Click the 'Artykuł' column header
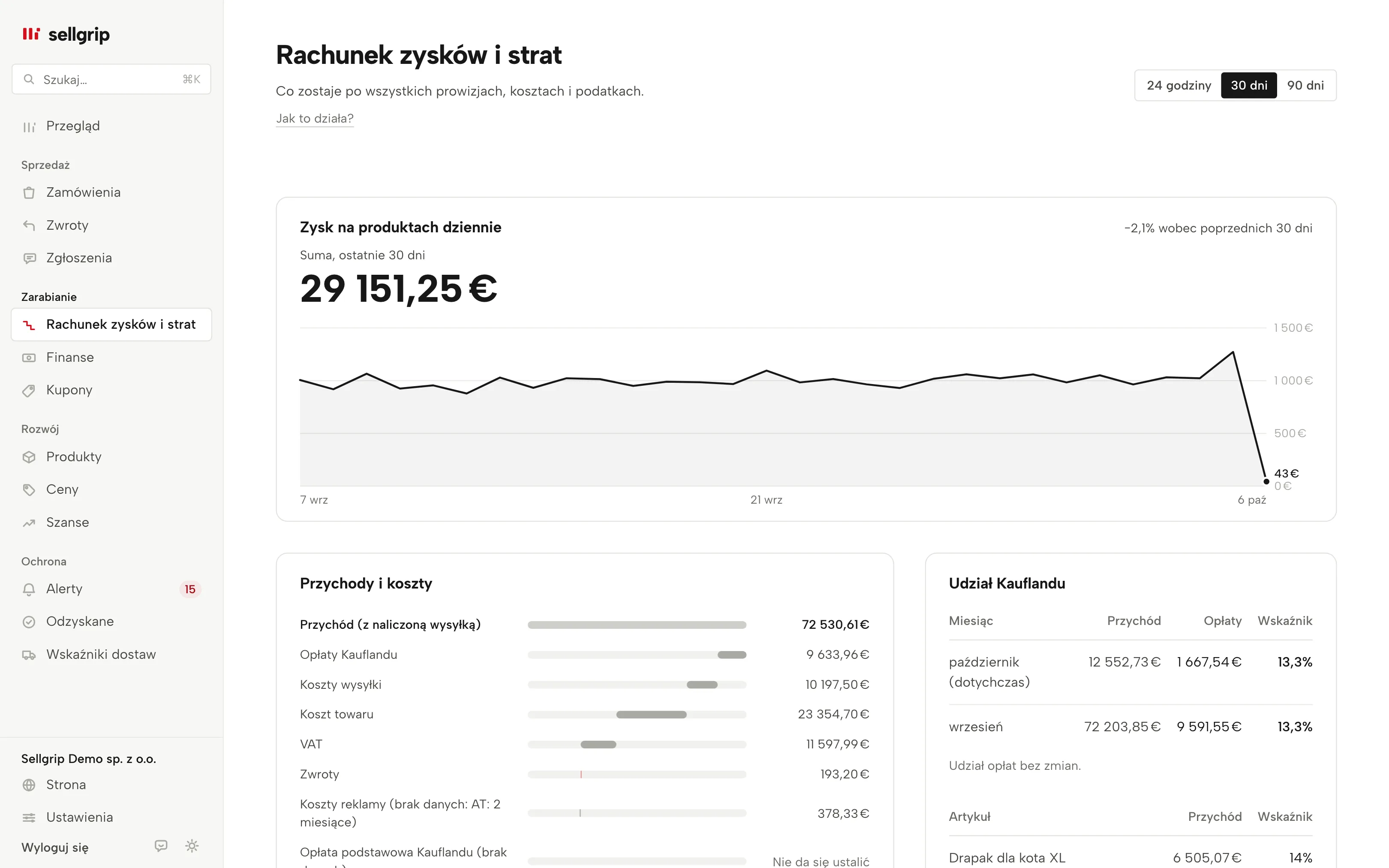The width and height of the screenshot is (1389, 868). (969, 817)
